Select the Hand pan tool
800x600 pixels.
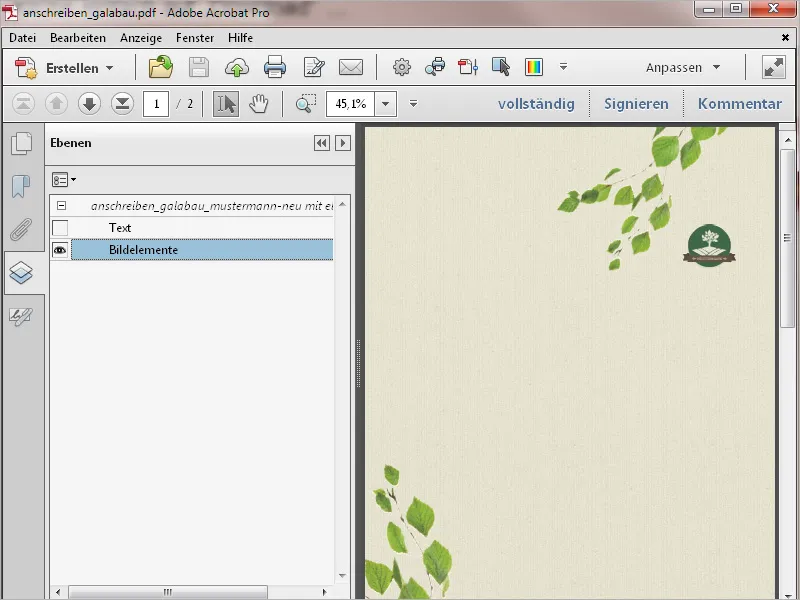259,104
